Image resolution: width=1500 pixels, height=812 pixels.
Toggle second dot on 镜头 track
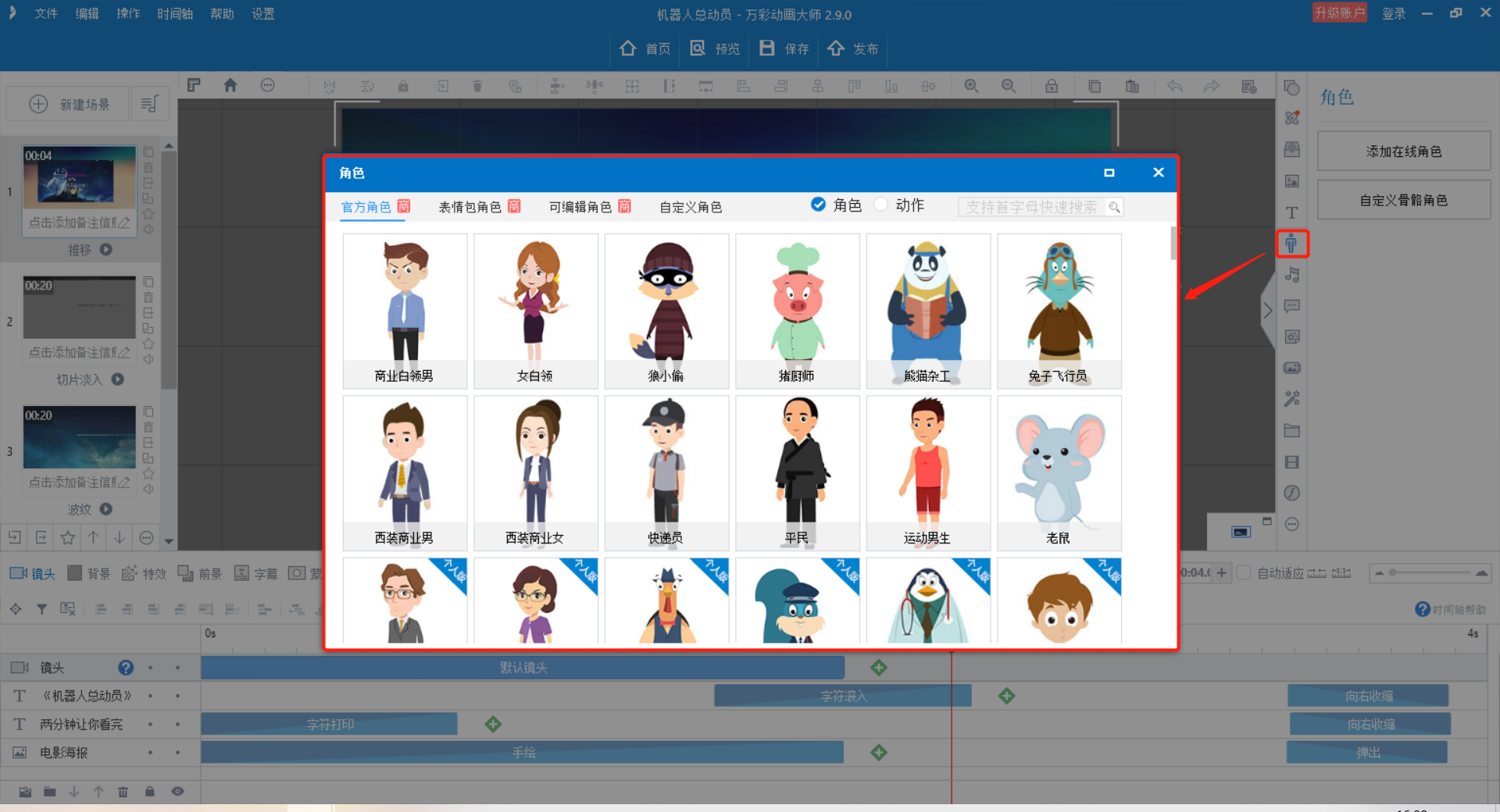178,668
